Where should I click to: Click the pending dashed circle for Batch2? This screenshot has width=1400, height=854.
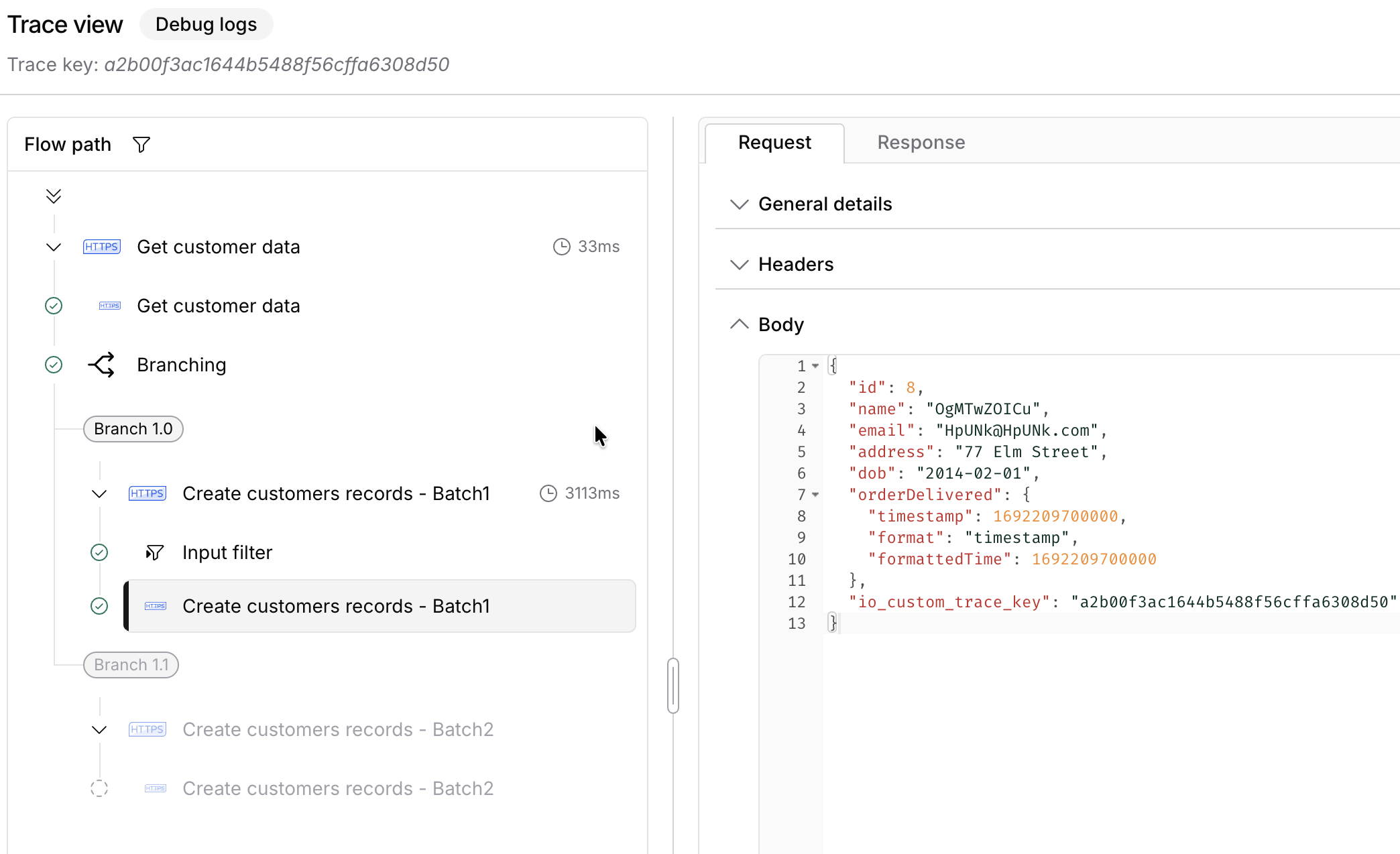pos(99,788)
